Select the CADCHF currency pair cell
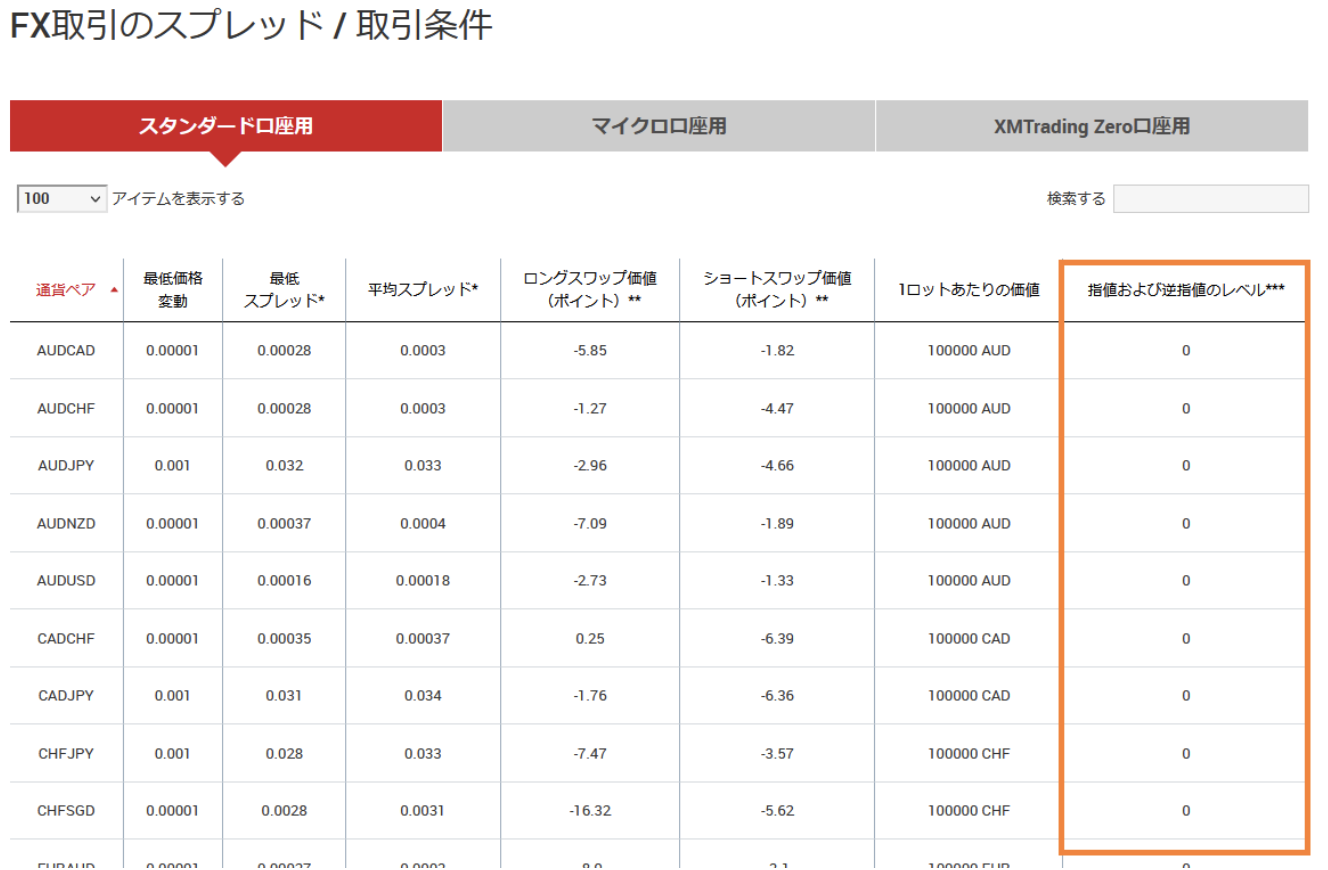This screenshot has height=870, width=1328. [x=66, y=638]
